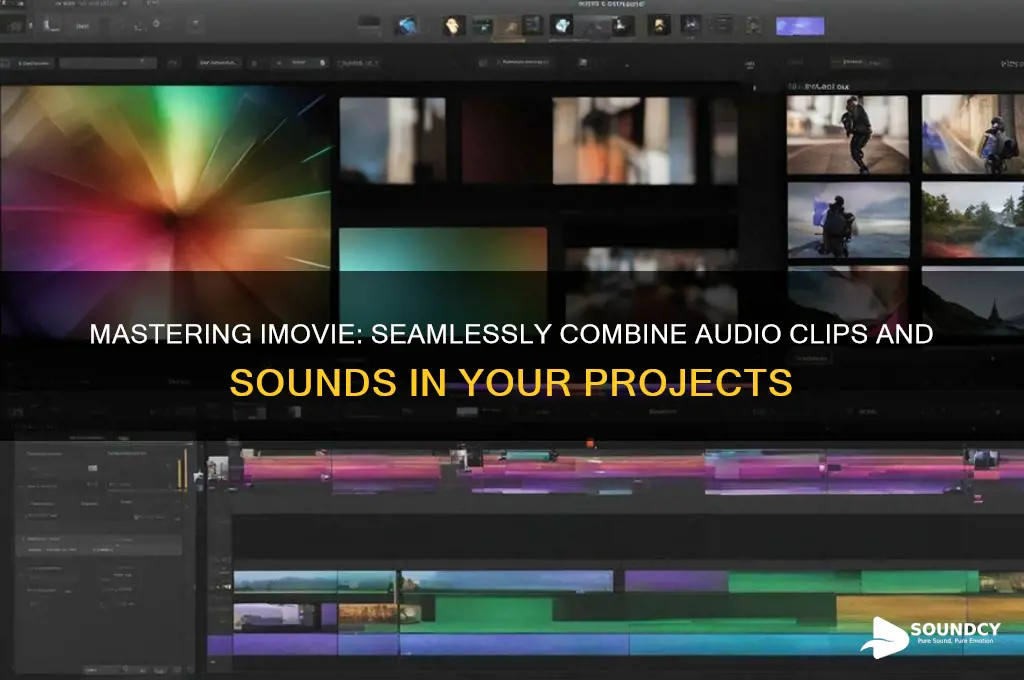Click the yellow audio level meter in left panel
Image resolution: width=1024 pixels, height=680 pixels.
pyautogui.click(x=182, y=468)
